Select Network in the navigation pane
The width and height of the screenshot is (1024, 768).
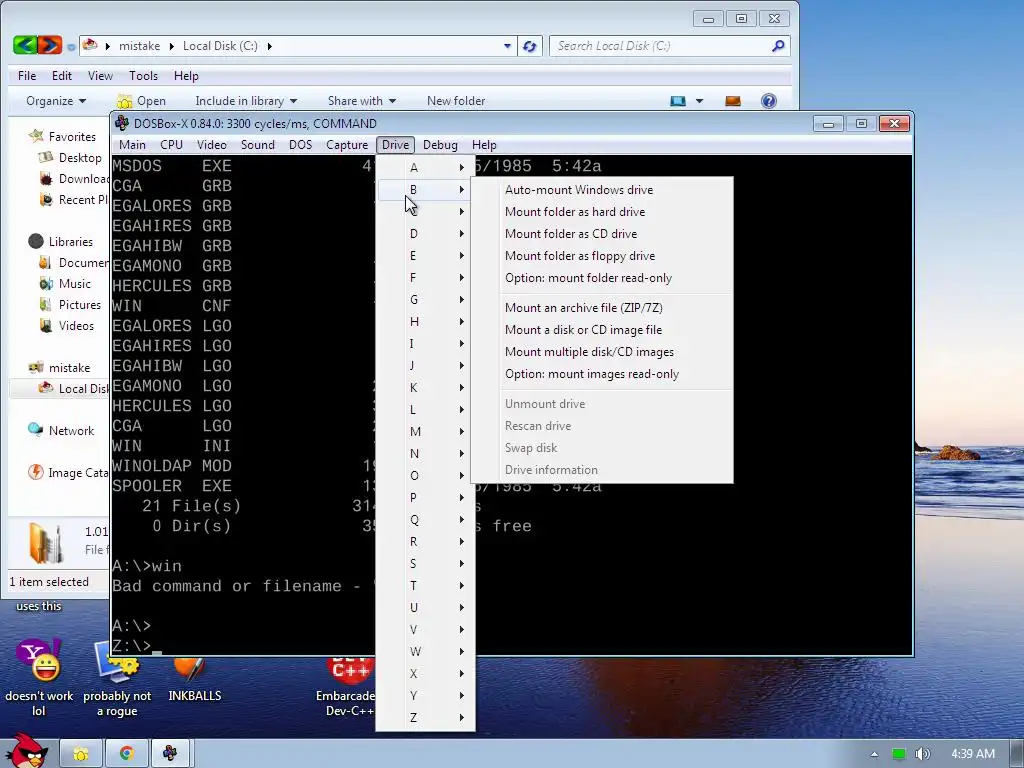[71, 430]
